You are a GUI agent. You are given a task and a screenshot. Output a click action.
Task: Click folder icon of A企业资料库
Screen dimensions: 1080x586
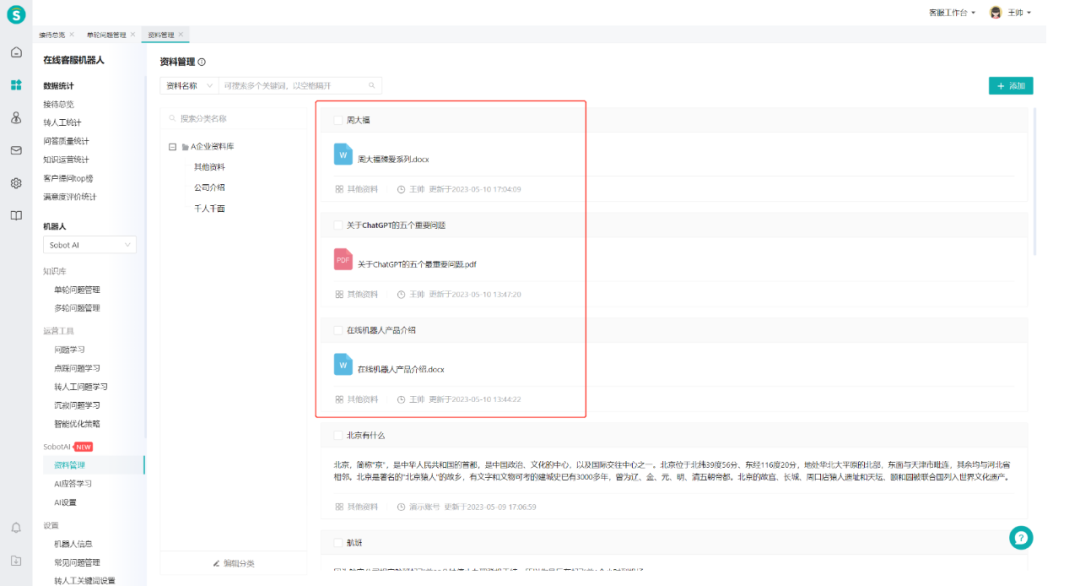tap(185, 147)
